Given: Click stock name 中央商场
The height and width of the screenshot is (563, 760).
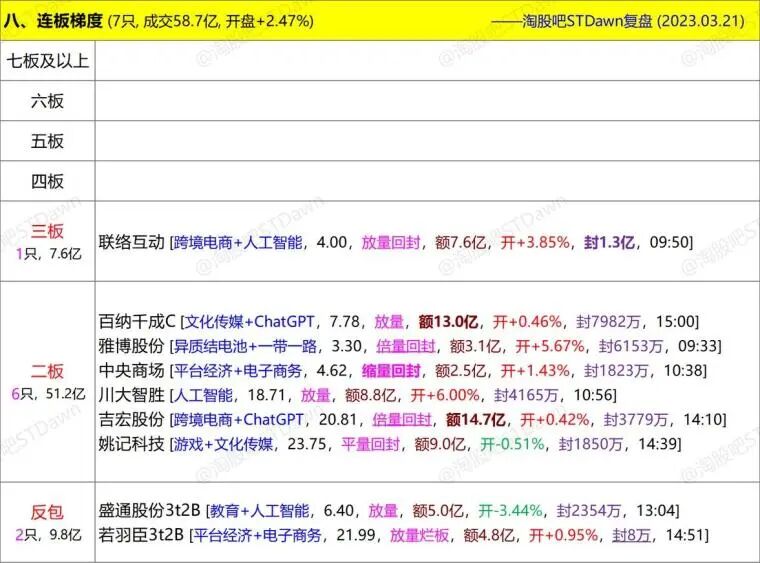Looking at the screenshot, I should (x=131, y=371).
